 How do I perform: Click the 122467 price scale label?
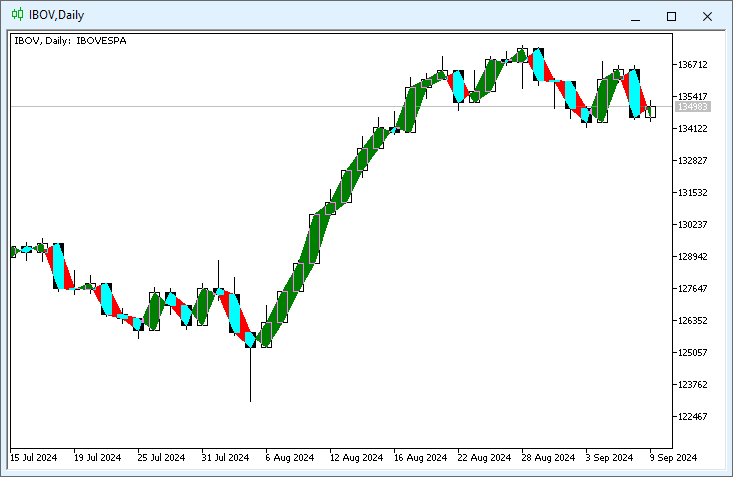tap(692, 417)
